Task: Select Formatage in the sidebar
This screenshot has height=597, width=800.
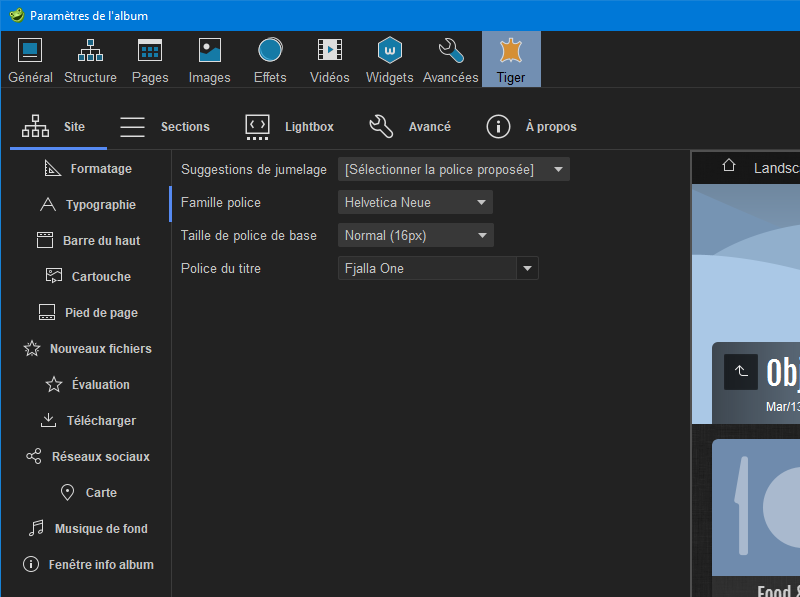Action: 88,169
